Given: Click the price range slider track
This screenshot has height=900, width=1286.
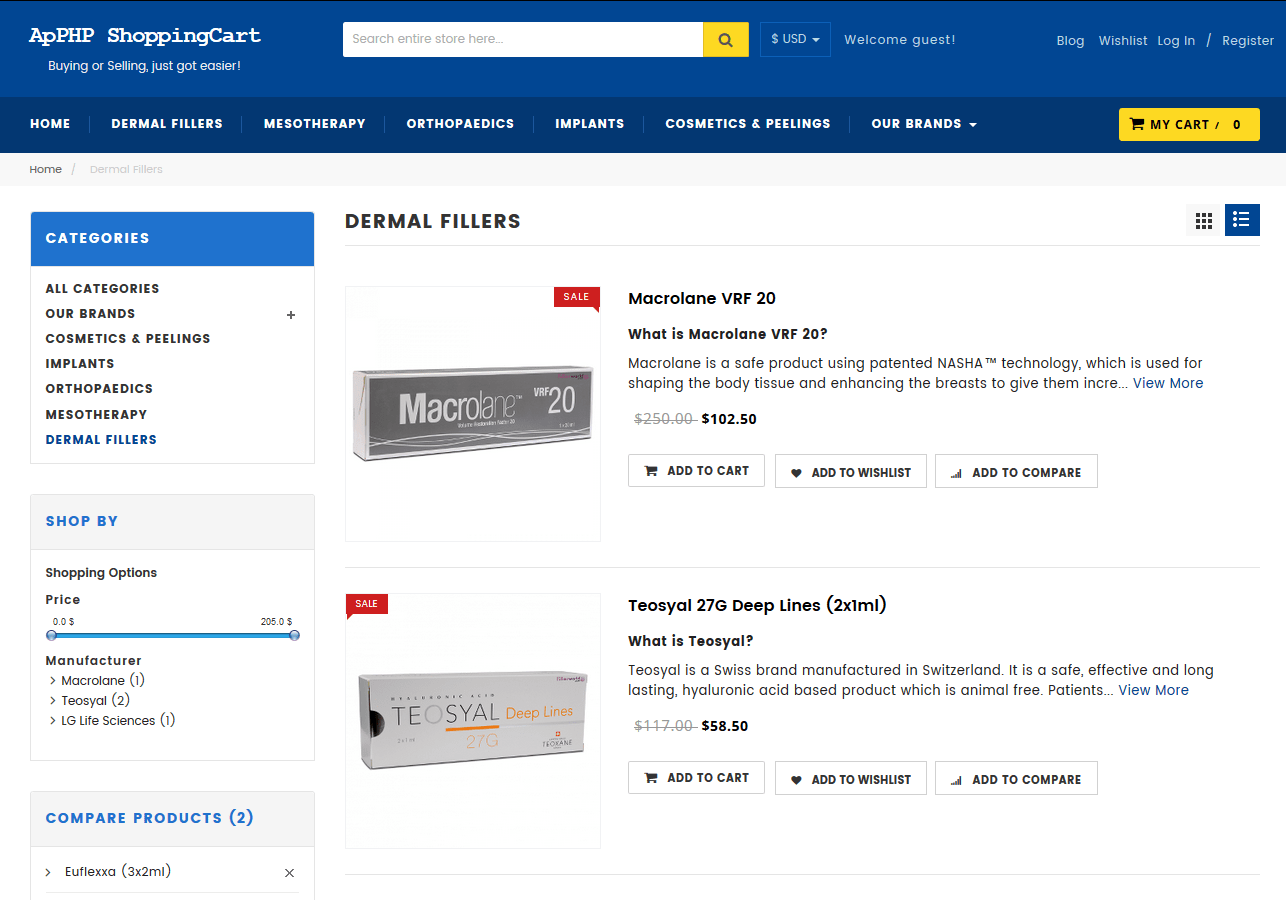Looking at the screenshot, I should coord(173,635).
